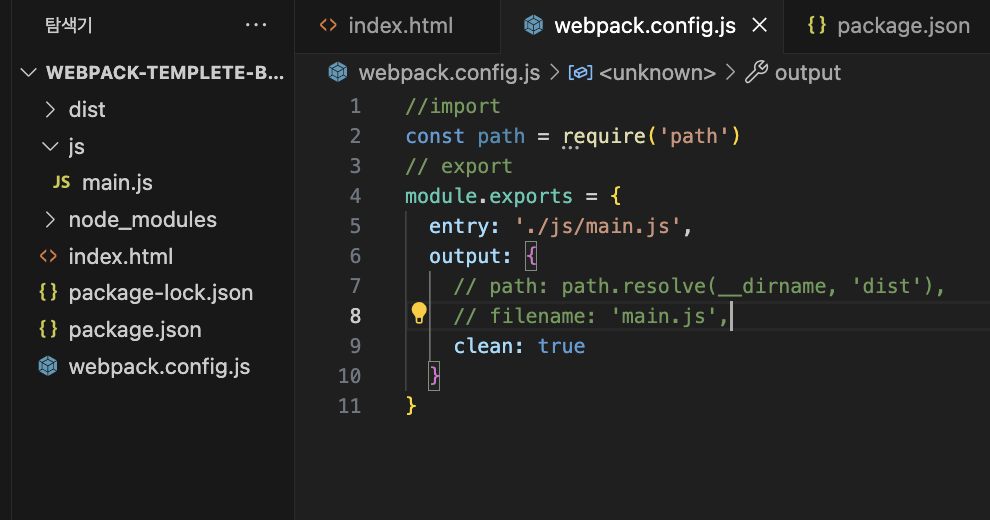Click the //import comment on line 1

[x=453, y=106]
